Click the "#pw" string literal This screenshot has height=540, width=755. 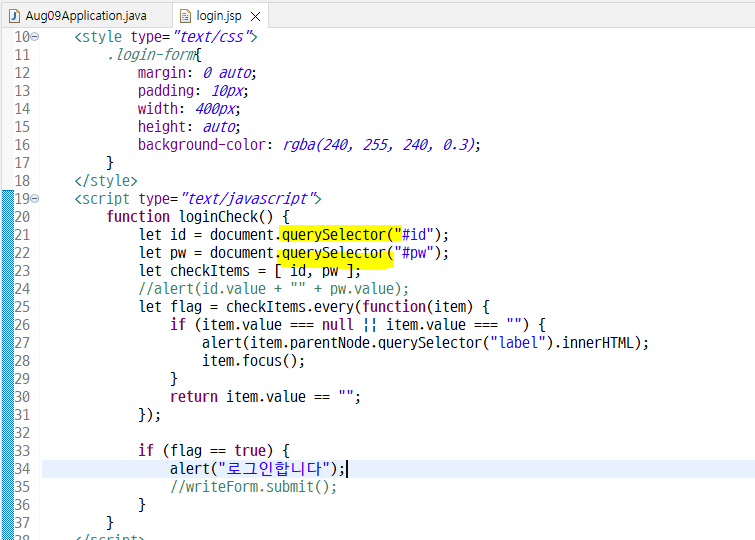(414, 253)
